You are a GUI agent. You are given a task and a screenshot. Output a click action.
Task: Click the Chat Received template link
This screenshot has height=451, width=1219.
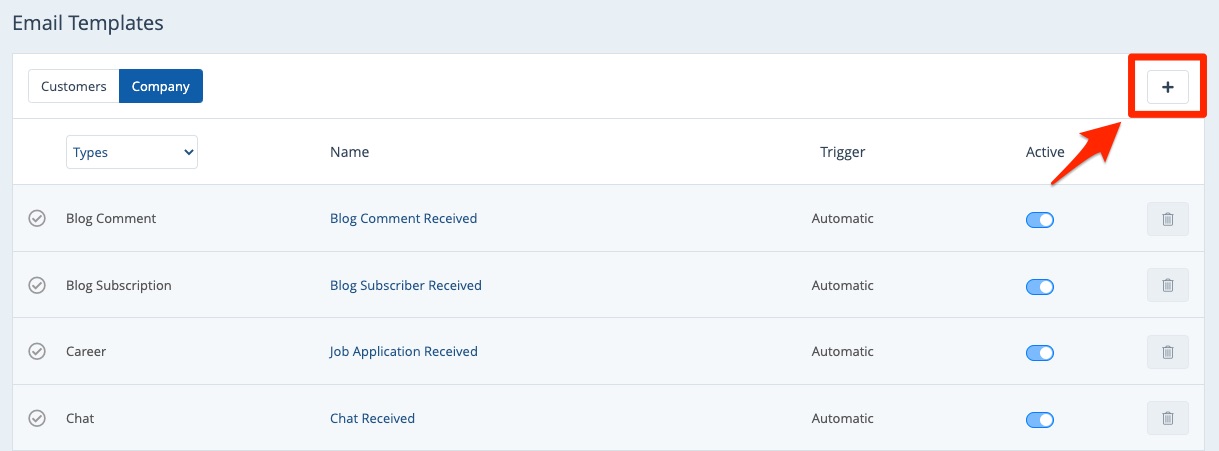(372, 419)
